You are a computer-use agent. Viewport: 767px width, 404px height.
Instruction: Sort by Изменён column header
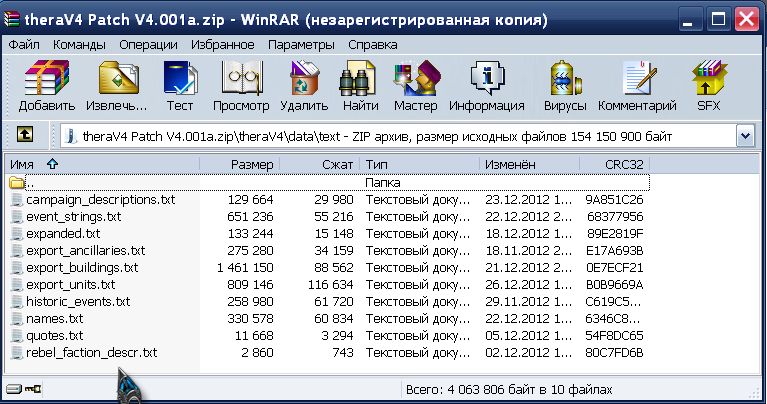click(530, 164)
